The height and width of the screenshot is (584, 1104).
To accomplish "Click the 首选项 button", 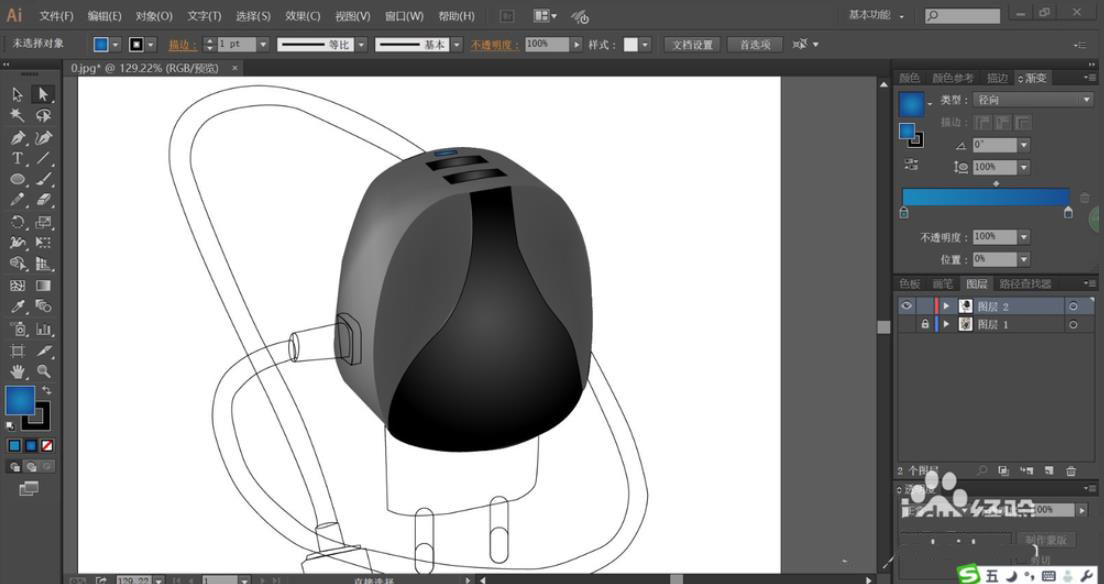I will (754, 45).
